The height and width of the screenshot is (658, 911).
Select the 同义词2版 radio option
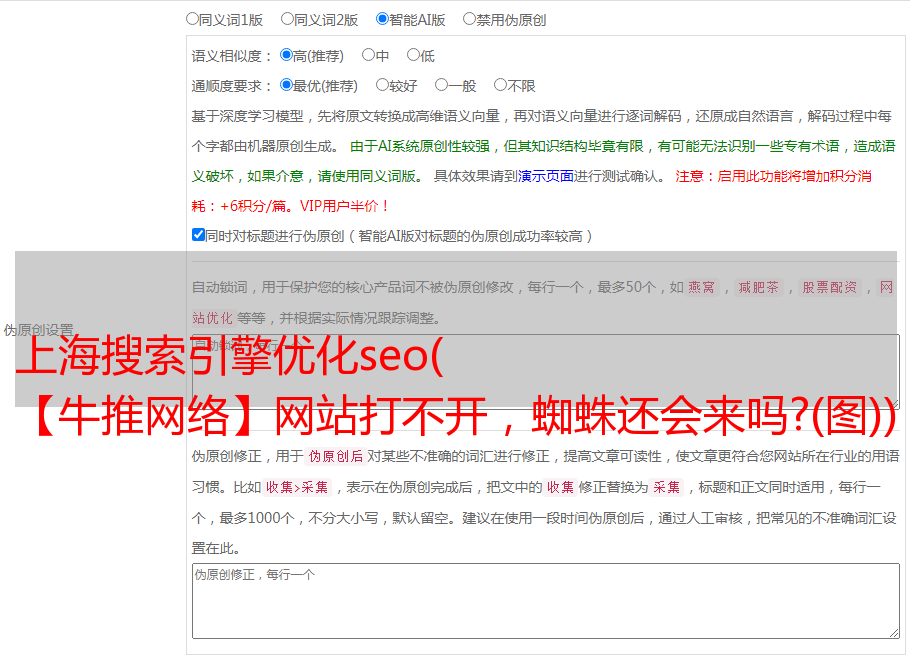[287, 19]
